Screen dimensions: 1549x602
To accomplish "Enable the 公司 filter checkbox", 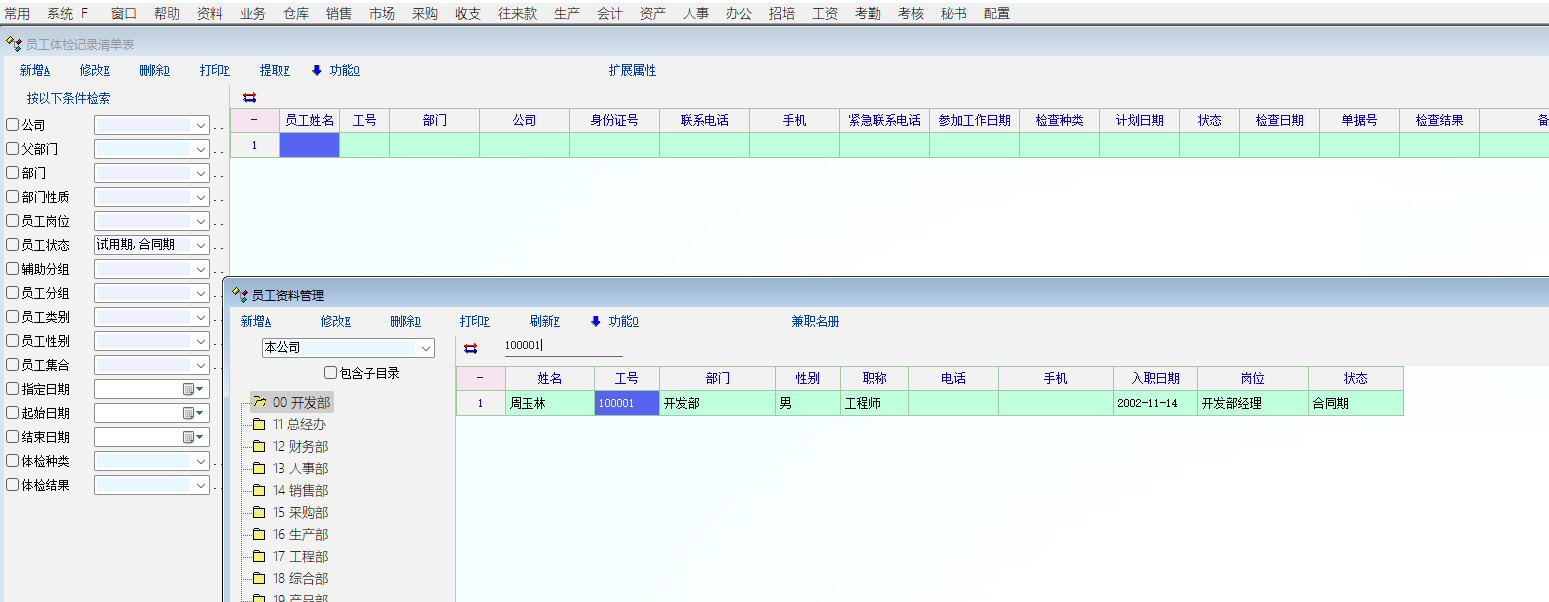I will tap(13, 126).
